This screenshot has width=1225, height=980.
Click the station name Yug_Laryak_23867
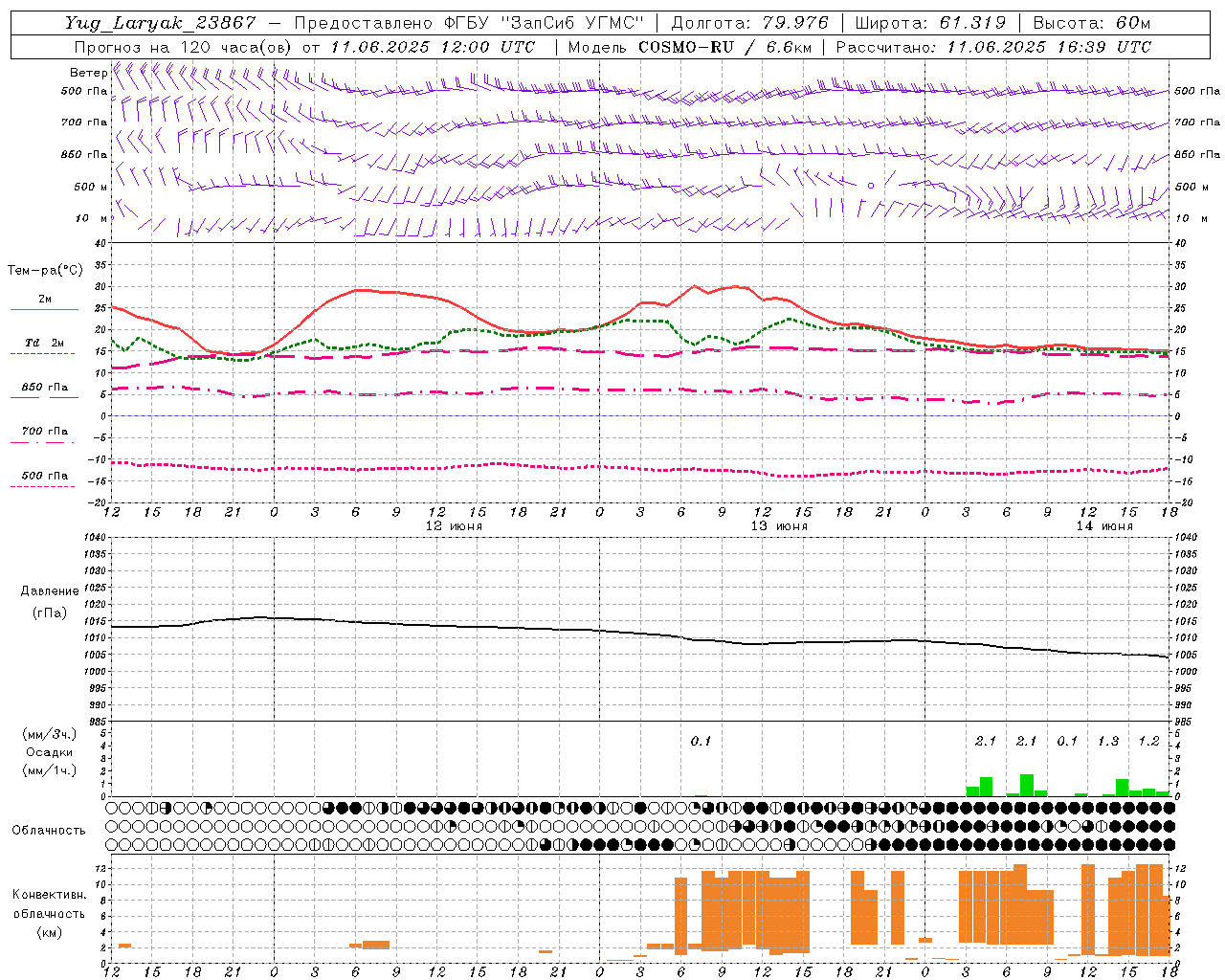click(161, 23)
